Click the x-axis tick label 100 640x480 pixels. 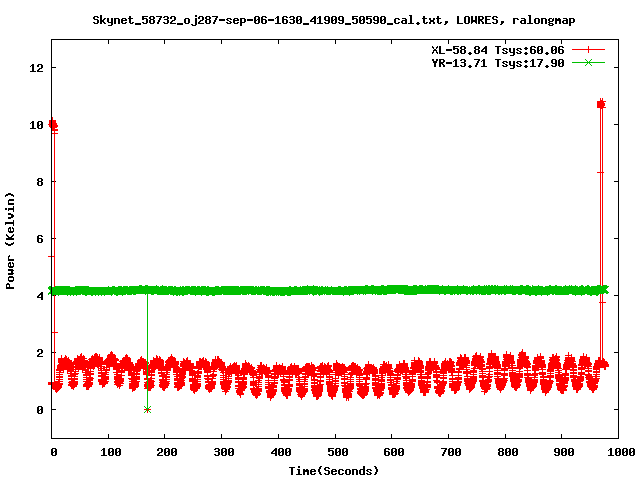coord(111,452)
